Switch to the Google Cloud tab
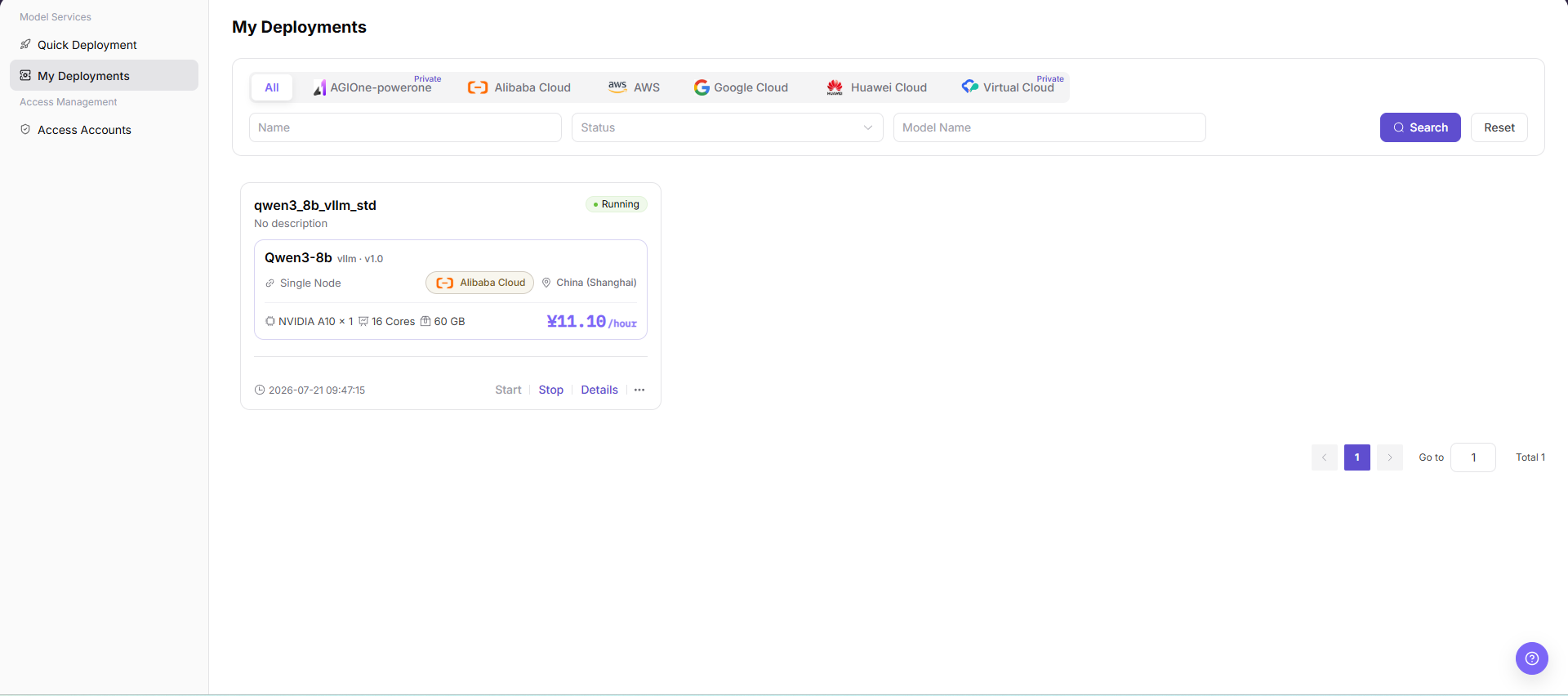Screen dimensions: 1568x696 (741, 87)
